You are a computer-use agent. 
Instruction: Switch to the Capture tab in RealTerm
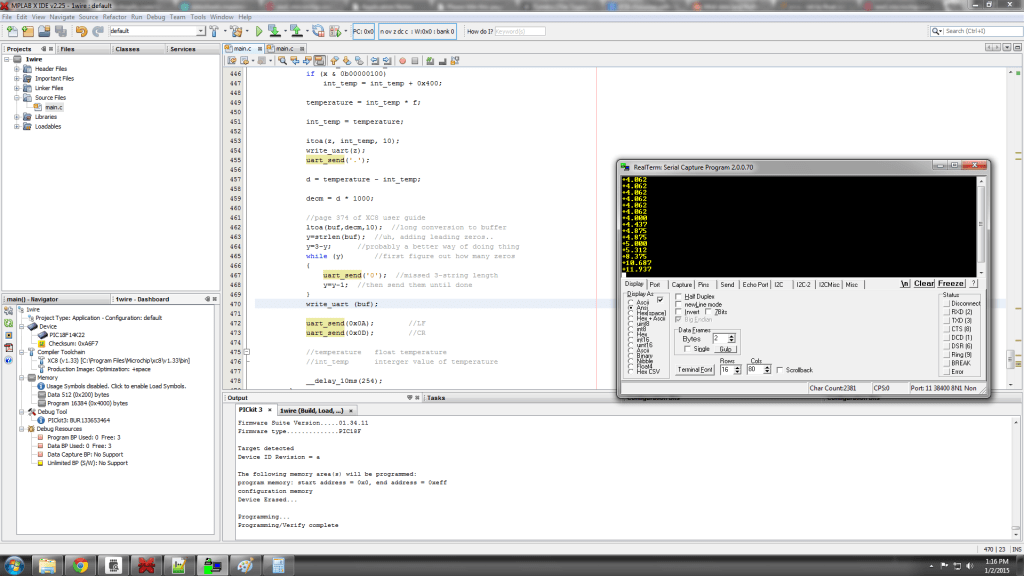682,285
